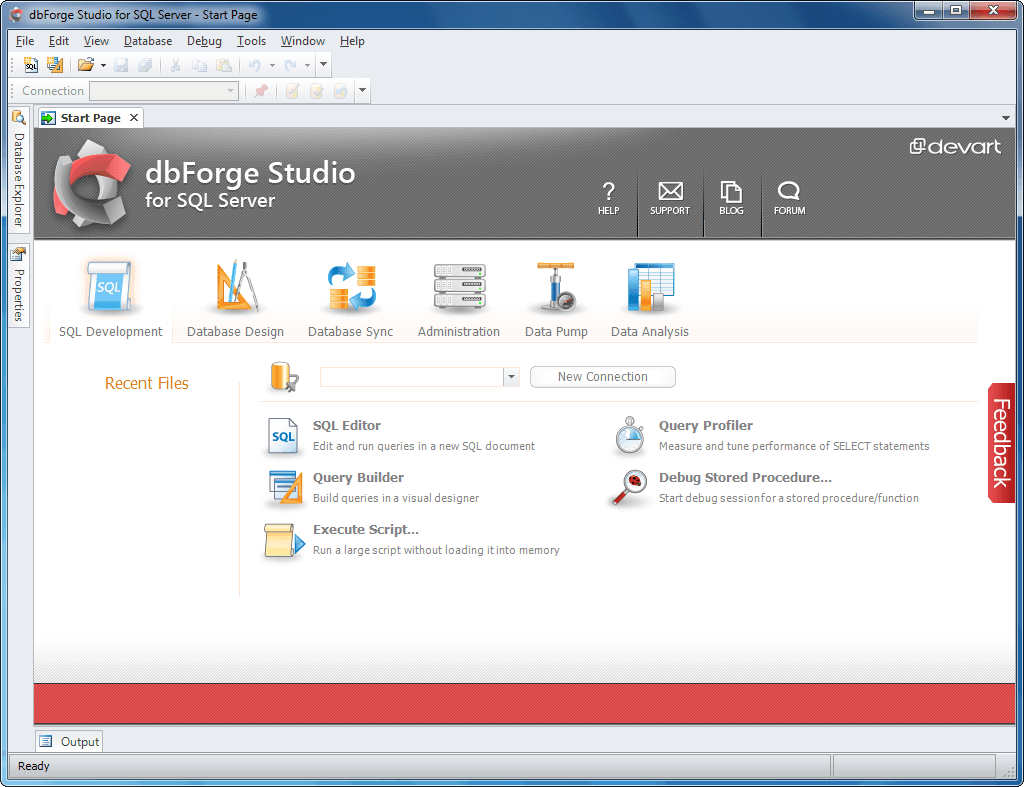Image resolution: width=1024 pixels, height=787 pixels.
Task: Click the database refresh rollback icon
Action: pos(340,91)
